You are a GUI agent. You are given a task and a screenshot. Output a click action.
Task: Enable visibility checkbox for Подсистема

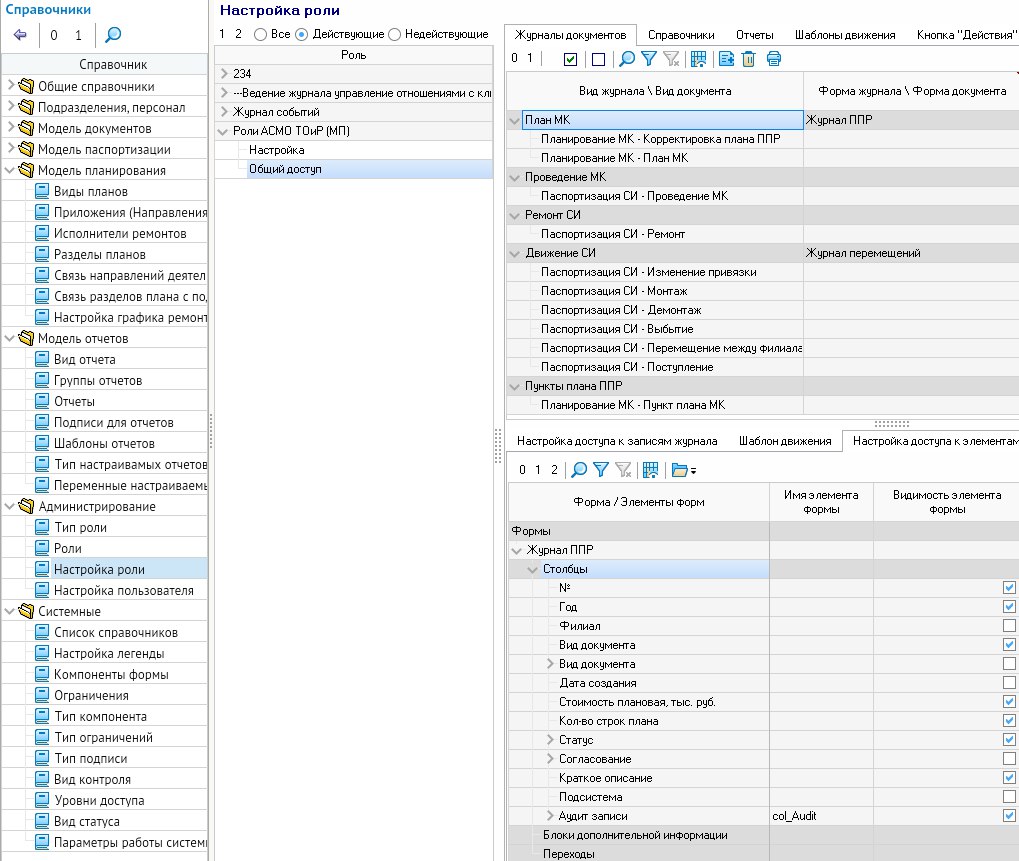[1009, 796]
